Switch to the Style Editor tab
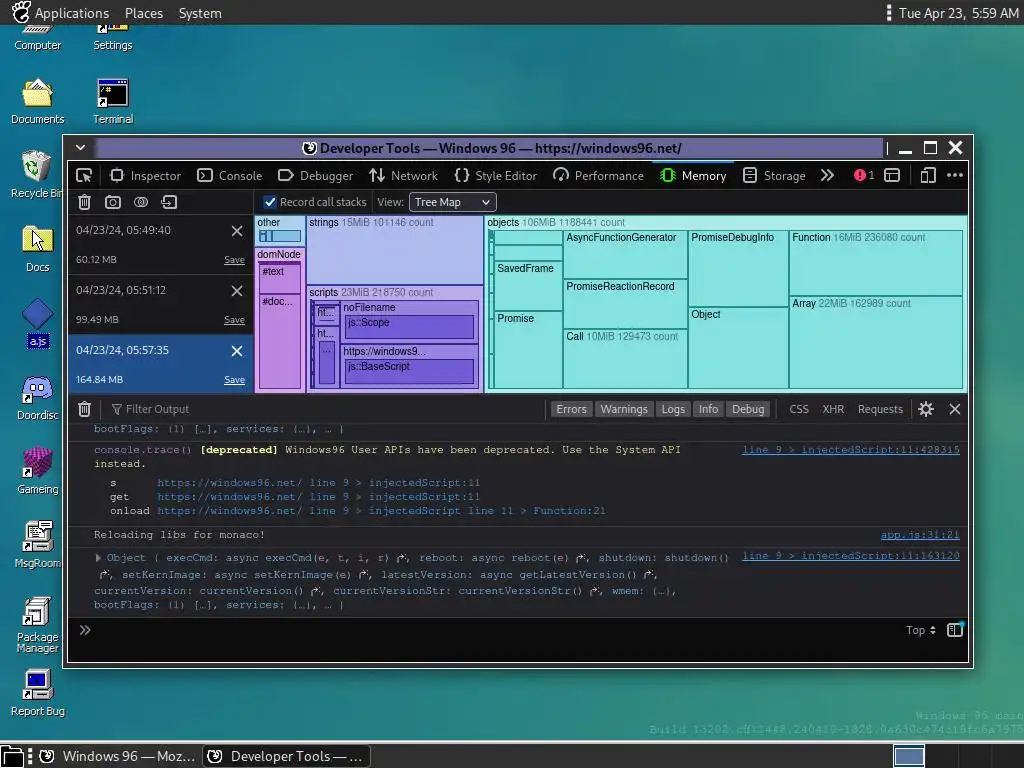This screenshot has height=768, width=1024. (x=496, y=176)
